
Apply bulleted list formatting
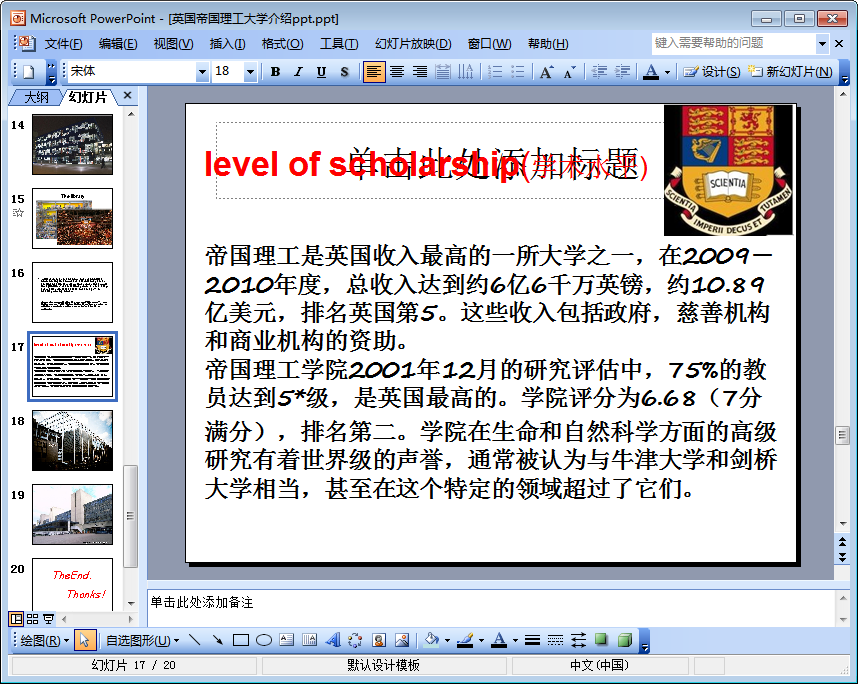coord(518,72)
